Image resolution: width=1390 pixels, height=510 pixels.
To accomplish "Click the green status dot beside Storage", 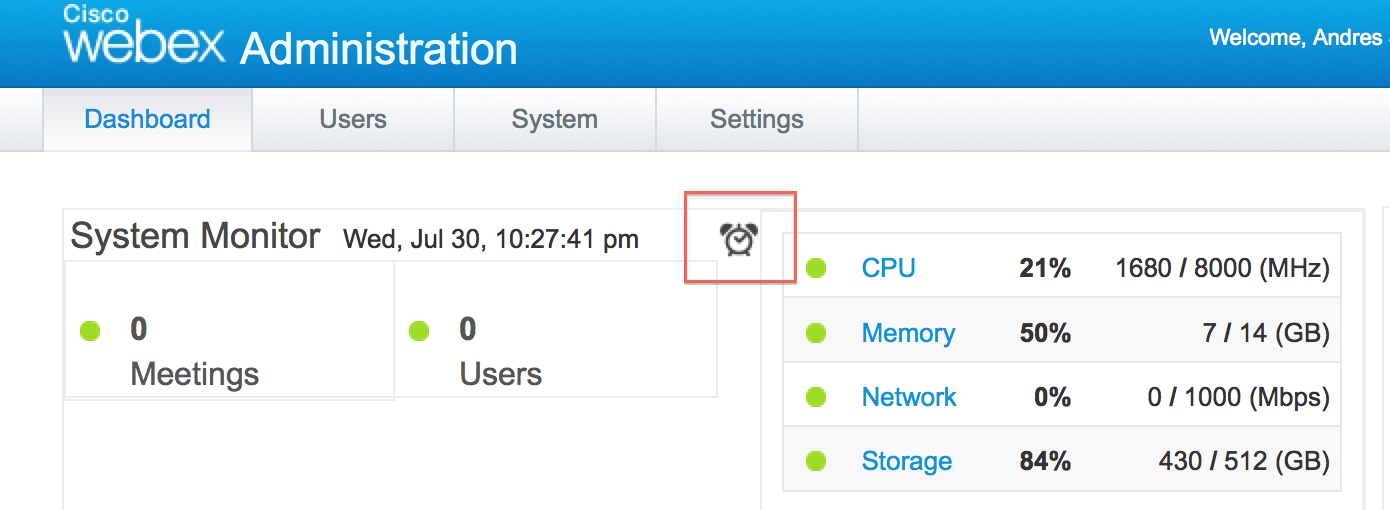I will pos(816,461).
